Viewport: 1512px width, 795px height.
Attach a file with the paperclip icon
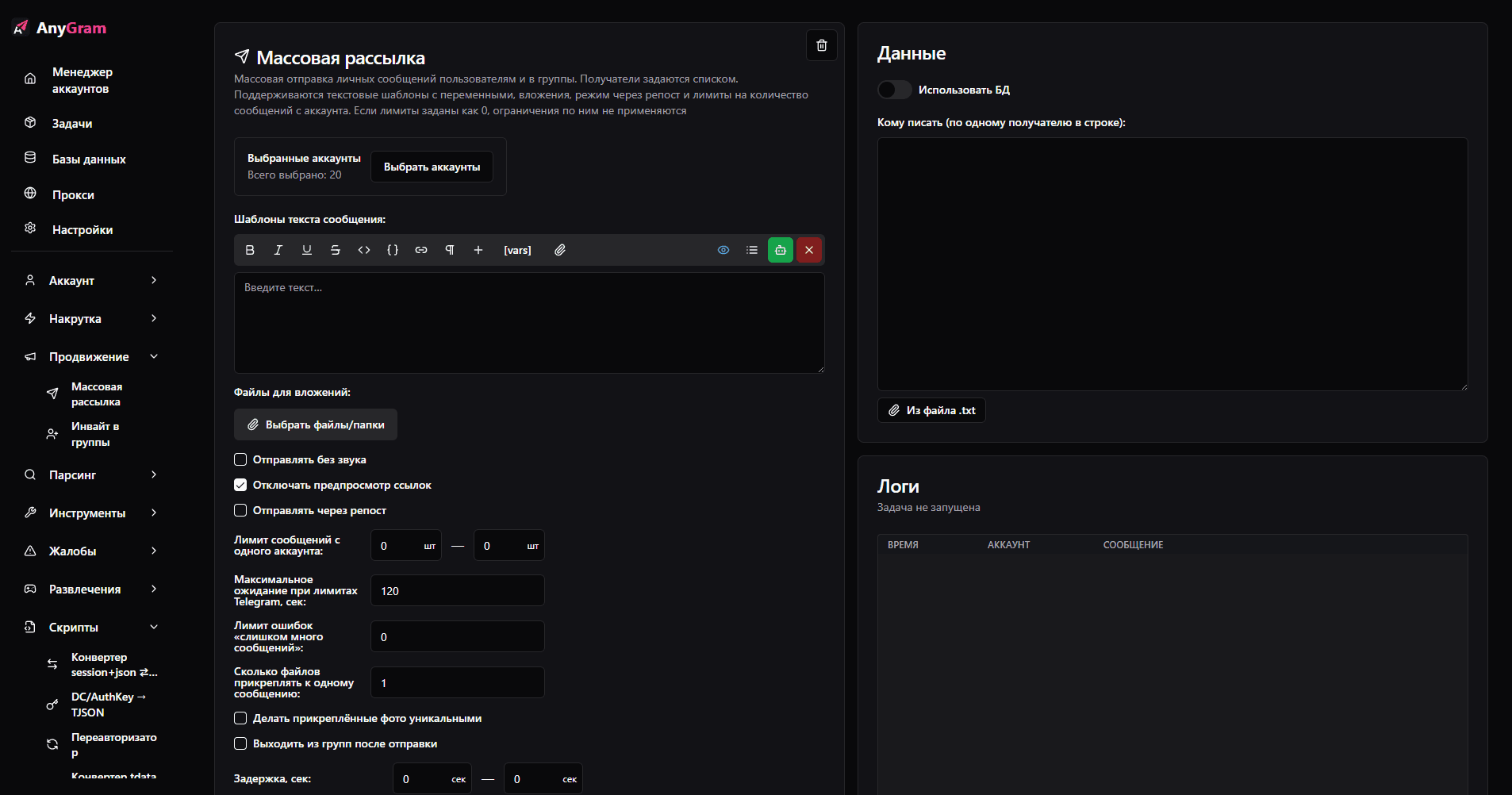559,250
